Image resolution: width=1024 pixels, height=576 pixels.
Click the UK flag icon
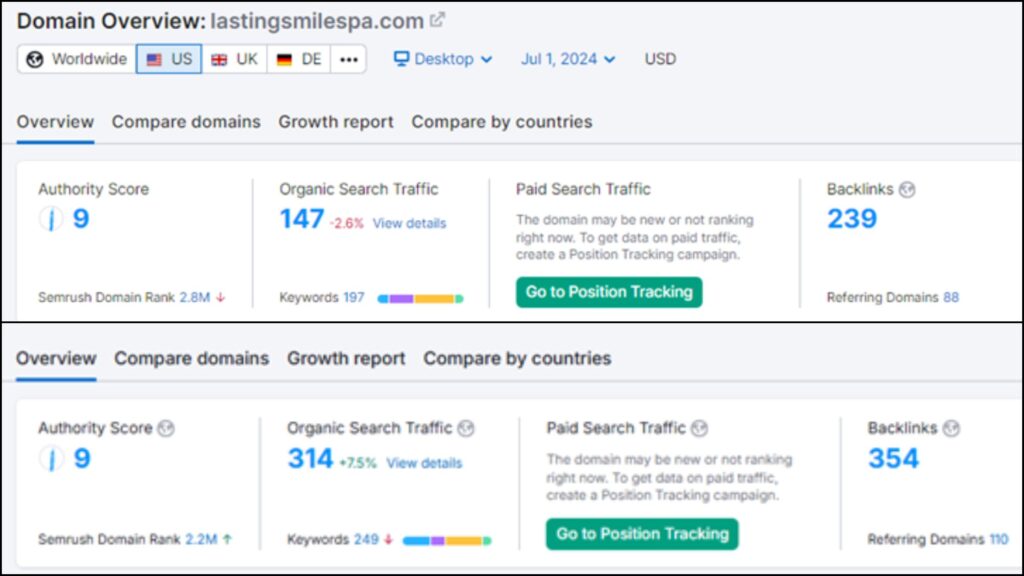(x=219, y=59)
